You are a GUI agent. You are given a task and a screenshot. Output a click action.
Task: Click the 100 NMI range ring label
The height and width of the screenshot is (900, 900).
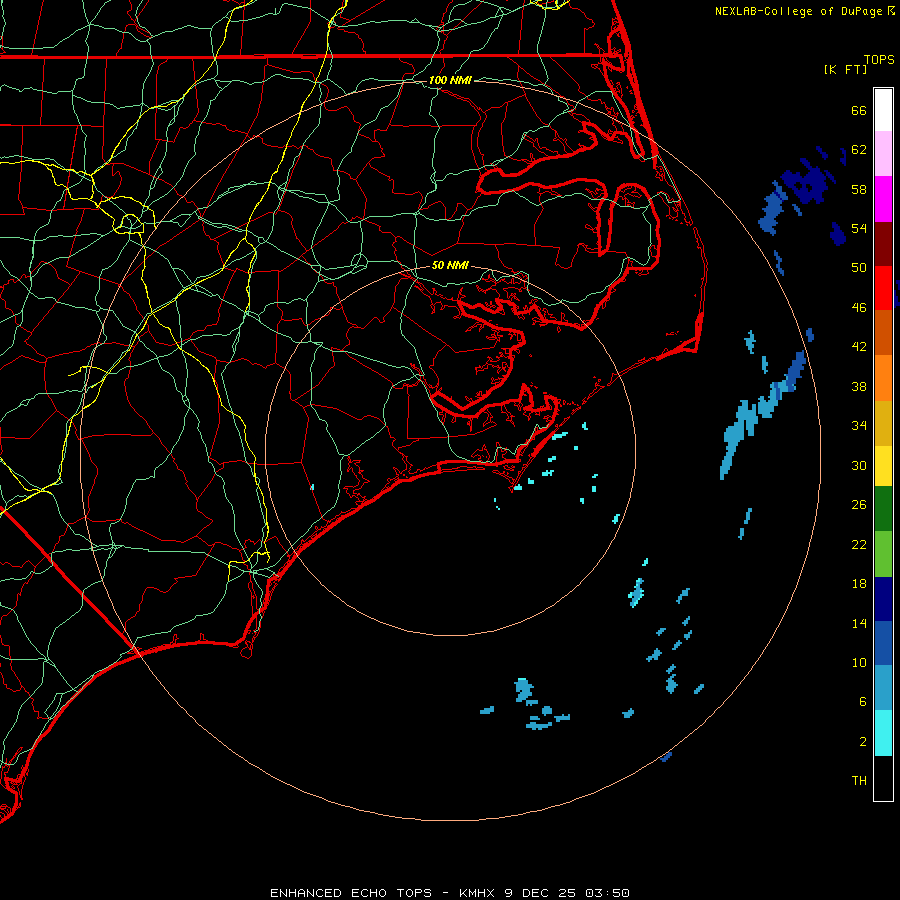click(x=450, y=80)
